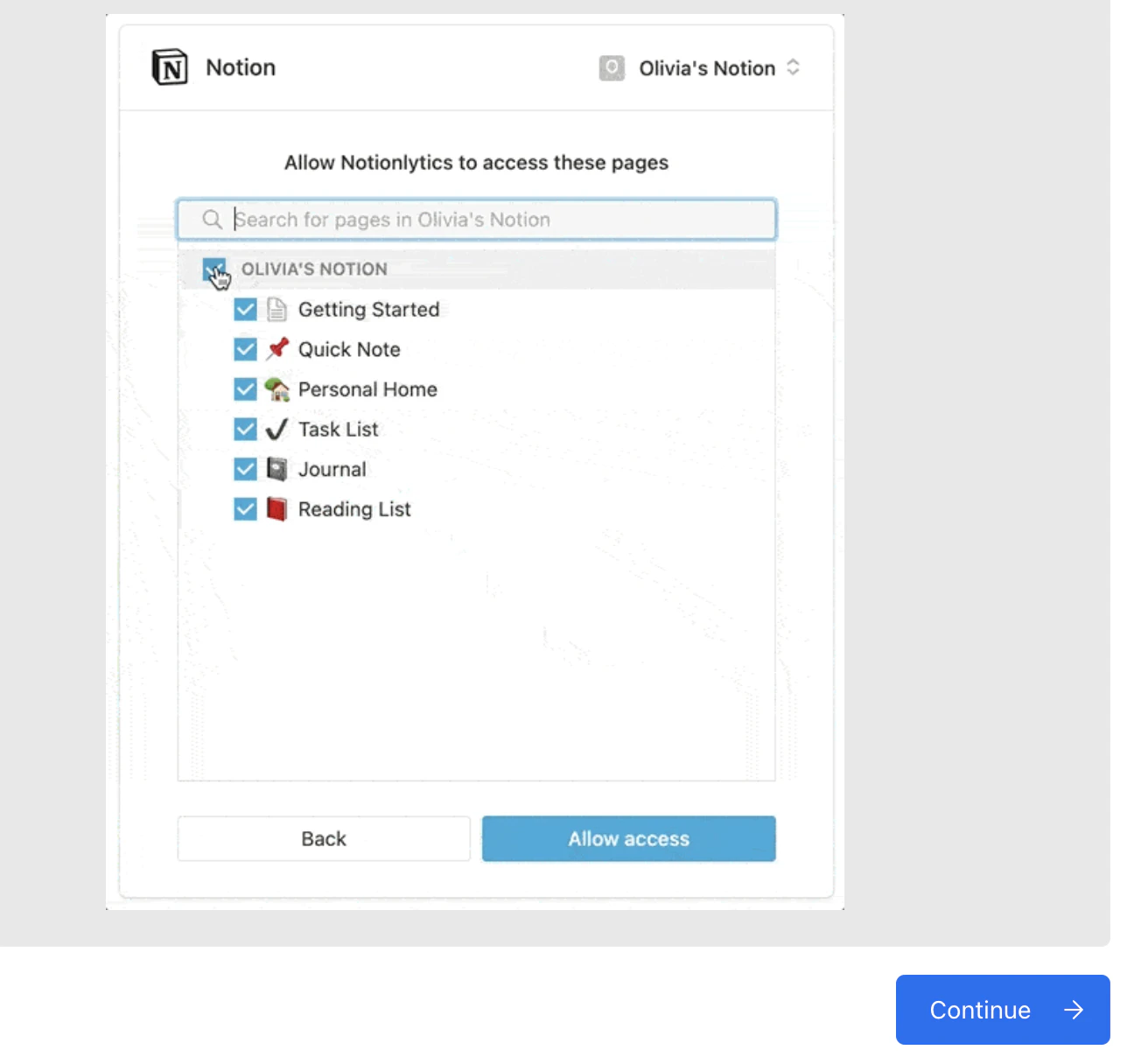This screenshot has height=1064, width=1127.
Task: Click the search magnifier icon
Action: [x=212, y=219]
